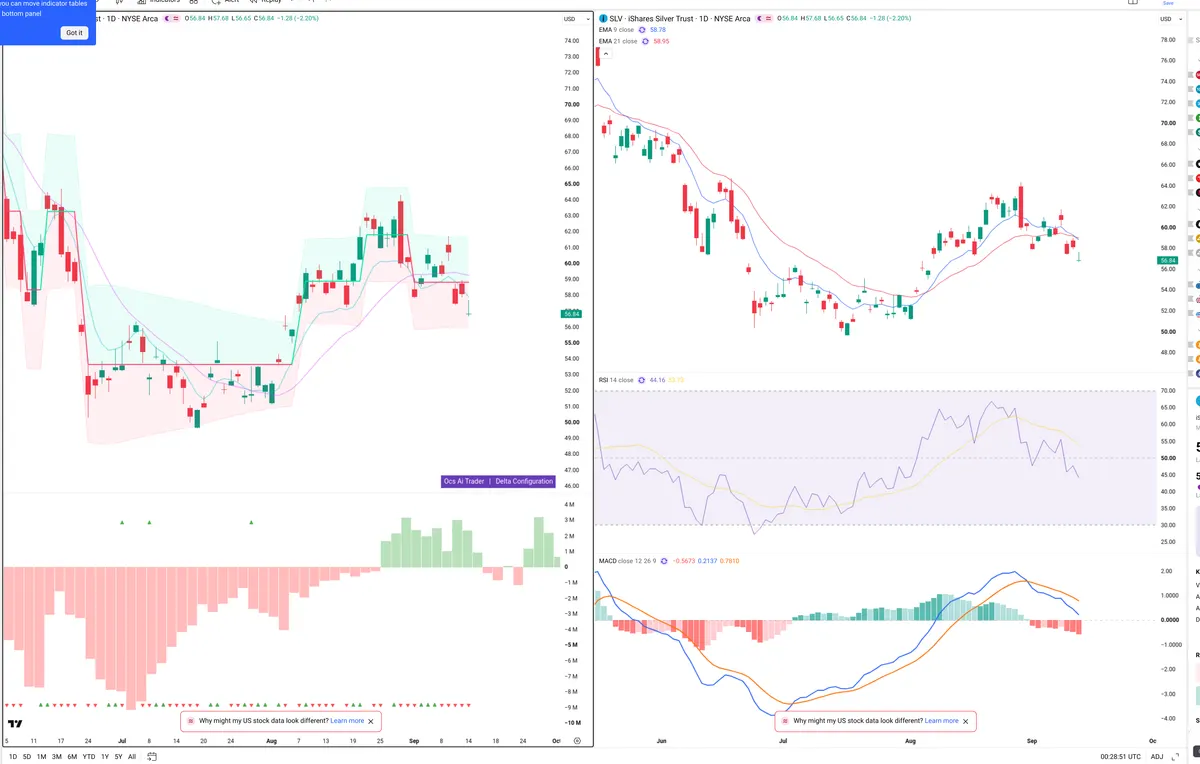Image resolution: width=1200 pixels, height=764 pixels.
Task: Click the RSI refresh status icon
Action: pyautogui.click(x=642, y=380)
